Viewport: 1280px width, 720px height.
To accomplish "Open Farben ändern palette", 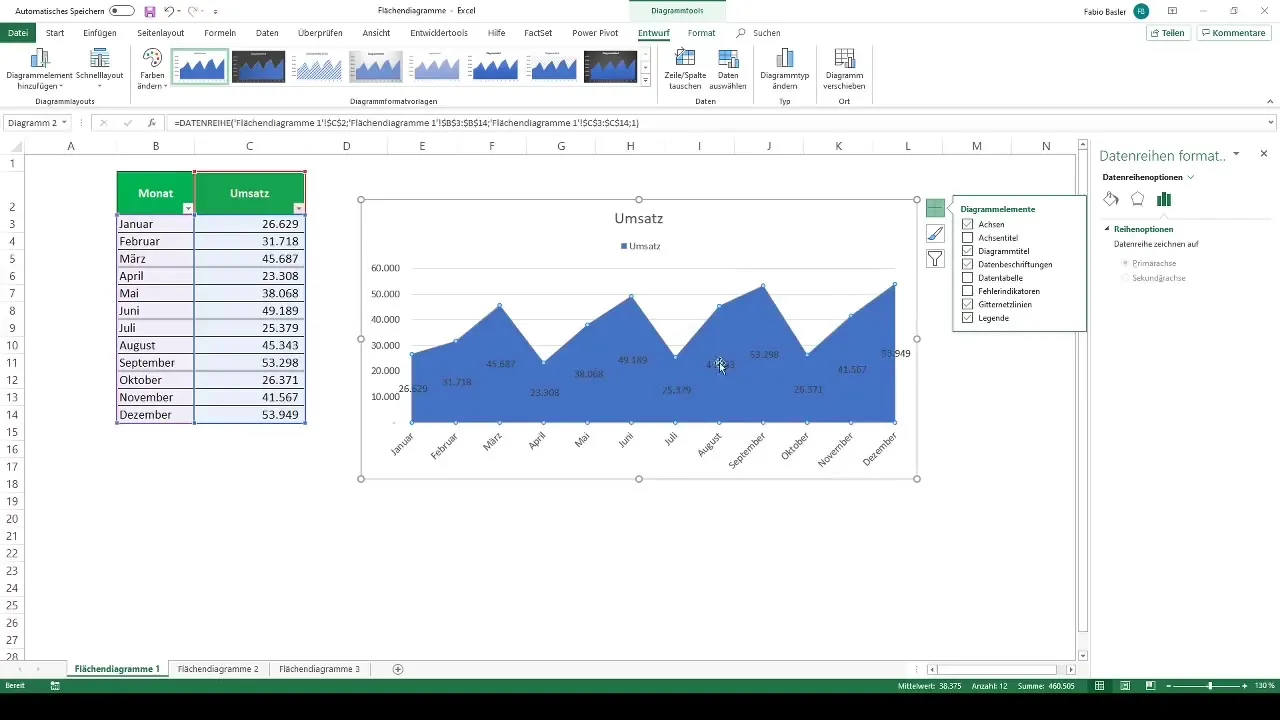I will pos(152,68).
